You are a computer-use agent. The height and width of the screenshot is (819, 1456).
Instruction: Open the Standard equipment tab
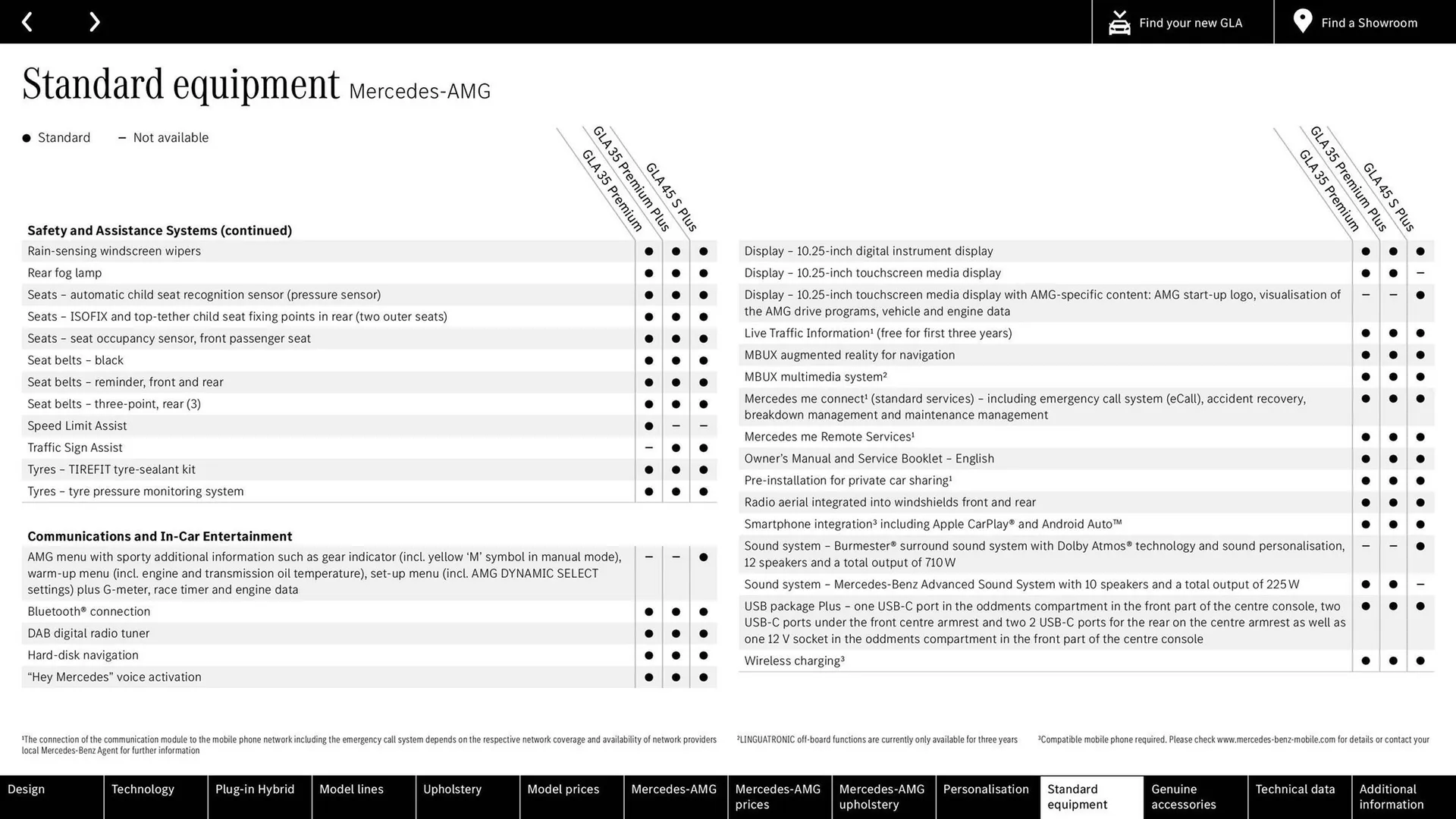pos(1090,796)
